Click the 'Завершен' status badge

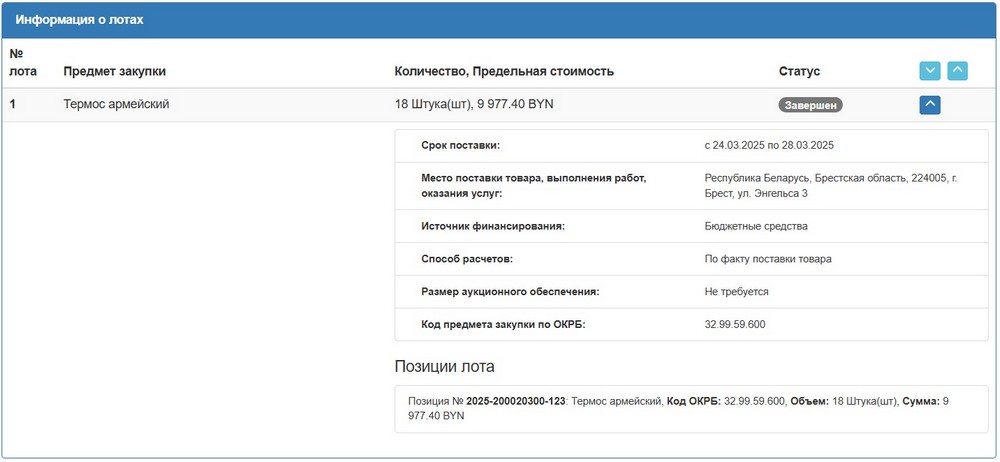(810, 104)
